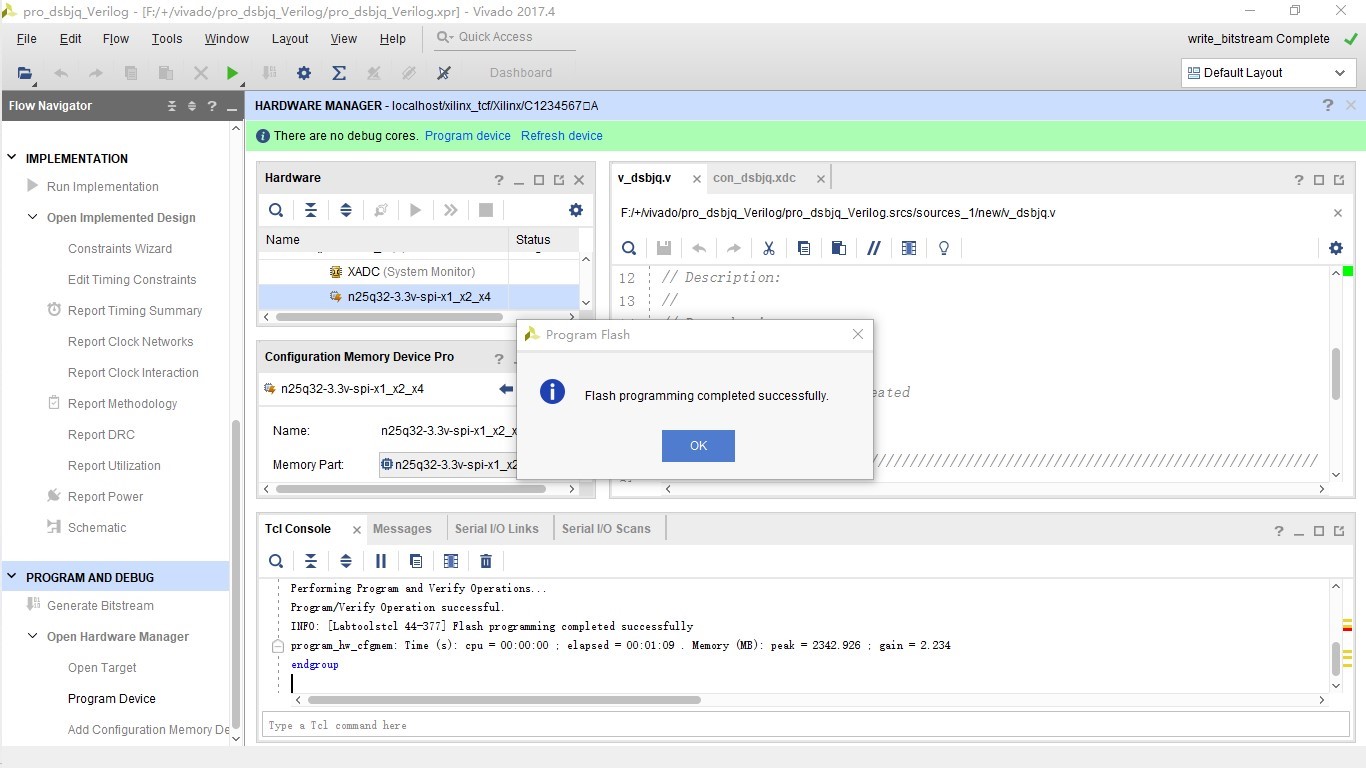
Task: Open Settings gear in main toolbar
Action: (304, 73)
